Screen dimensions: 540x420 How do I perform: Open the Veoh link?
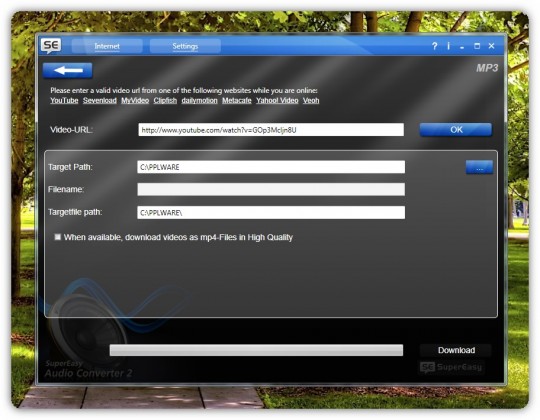point(311,101)
